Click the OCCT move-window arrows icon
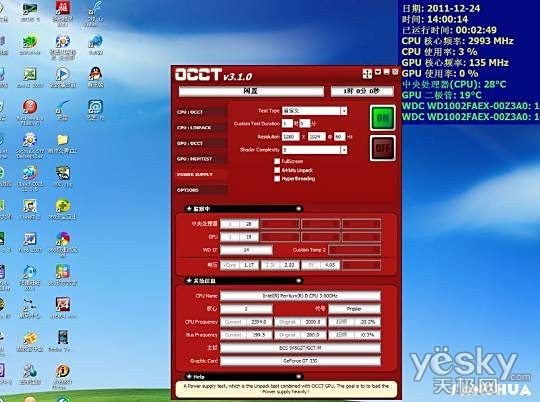This screenshot has height=402, width=540. (367, 73)
